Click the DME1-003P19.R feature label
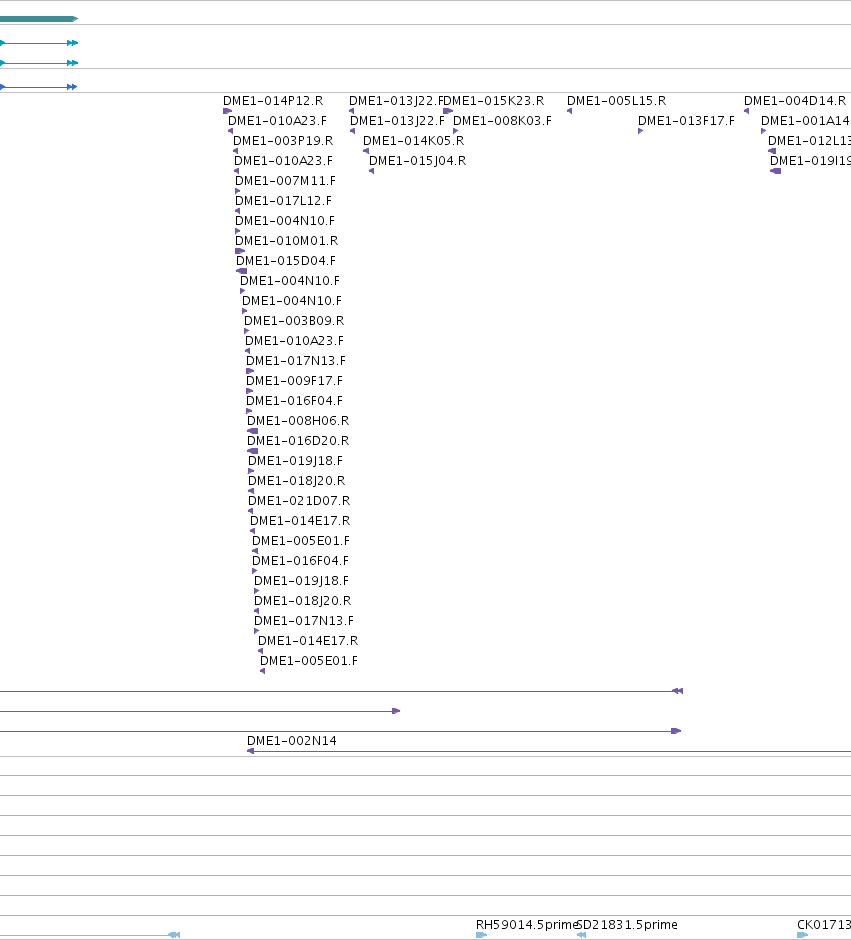Image resolution: width=851 pixels, height=940 pixels. pos(283,141)
